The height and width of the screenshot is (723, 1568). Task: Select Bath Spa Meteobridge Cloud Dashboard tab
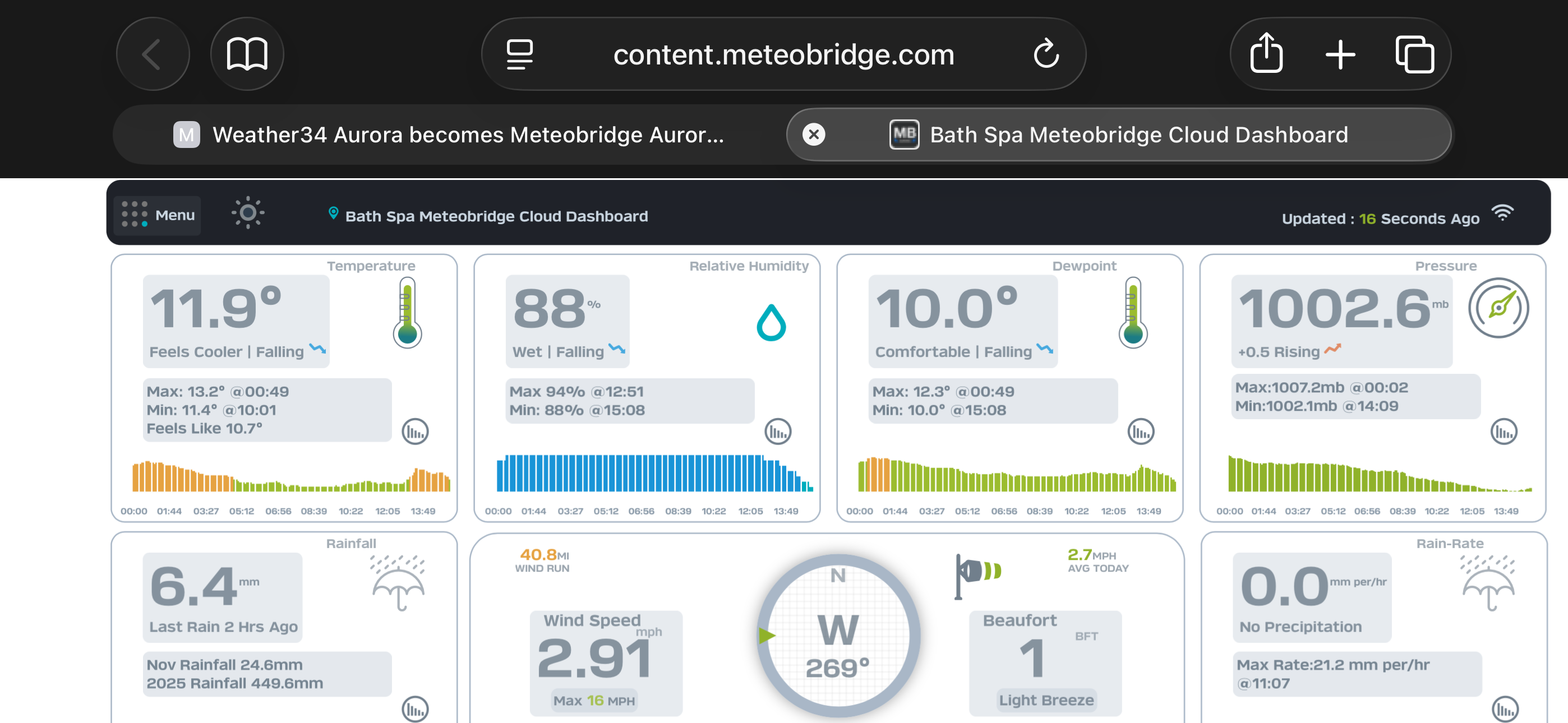[1138, 135]
